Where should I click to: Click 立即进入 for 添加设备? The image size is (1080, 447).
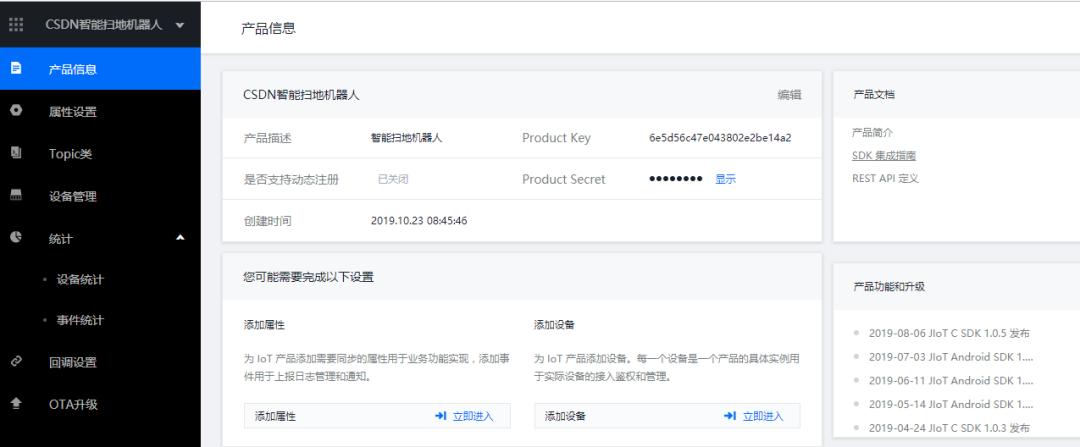[x=762, y=416]
